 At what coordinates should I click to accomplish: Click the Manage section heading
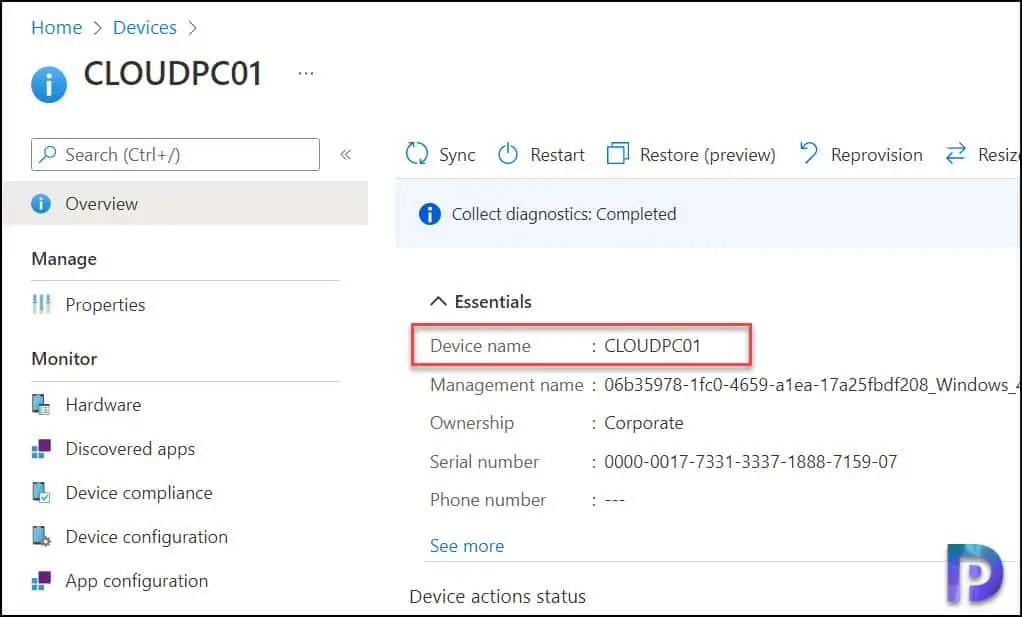coord(64,259)
